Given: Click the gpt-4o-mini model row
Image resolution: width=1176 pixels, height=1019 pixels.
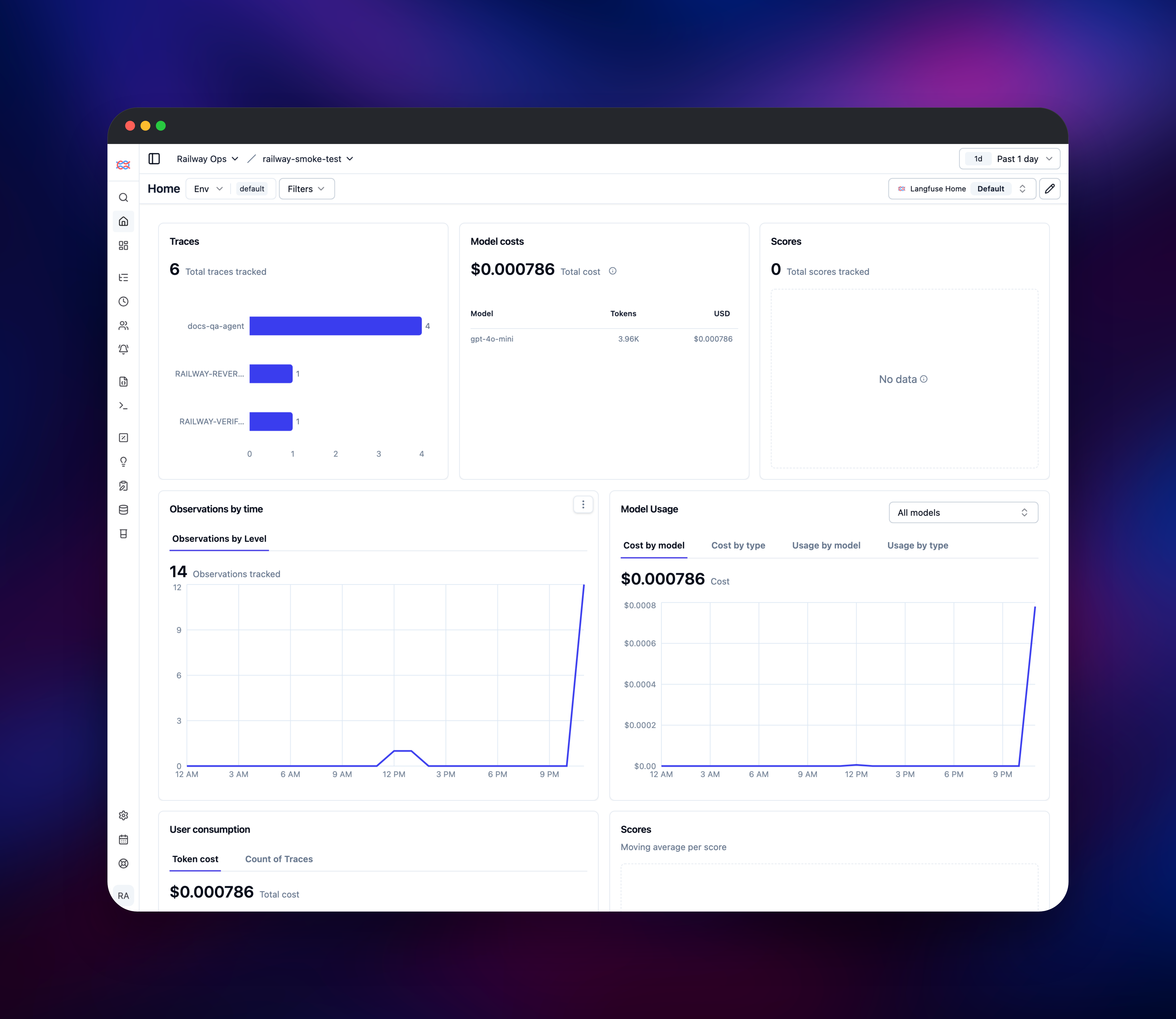Looking at the screenshot, I should (x=604, y=339).
